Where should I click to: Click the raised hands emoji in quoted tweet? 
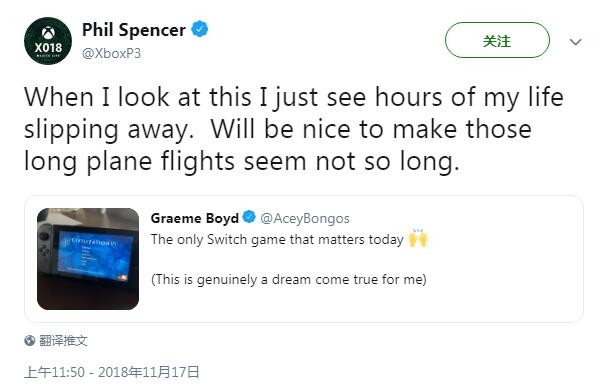(x=418, y=238)
